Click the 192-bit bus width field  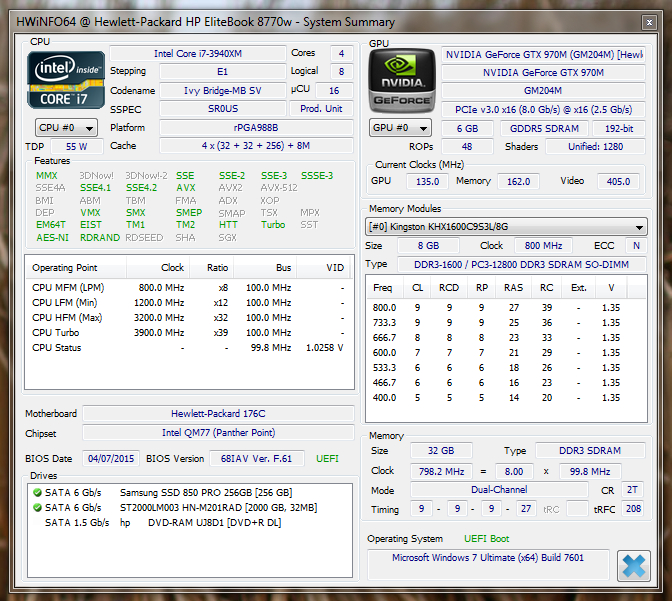pyautogui.click(x=618, y=128)
